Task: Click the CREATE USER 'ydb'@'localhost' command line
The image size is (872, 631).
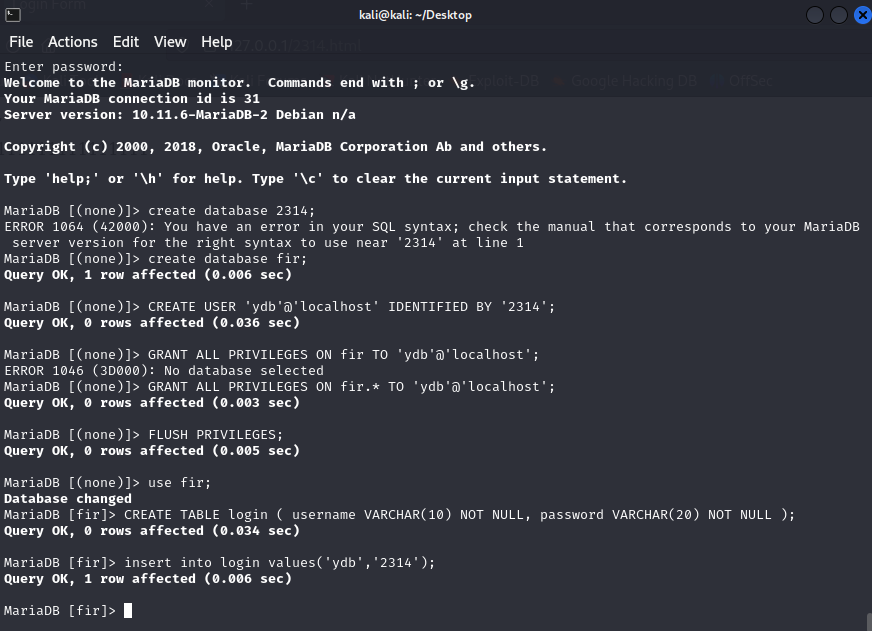Action: point(349,306)
